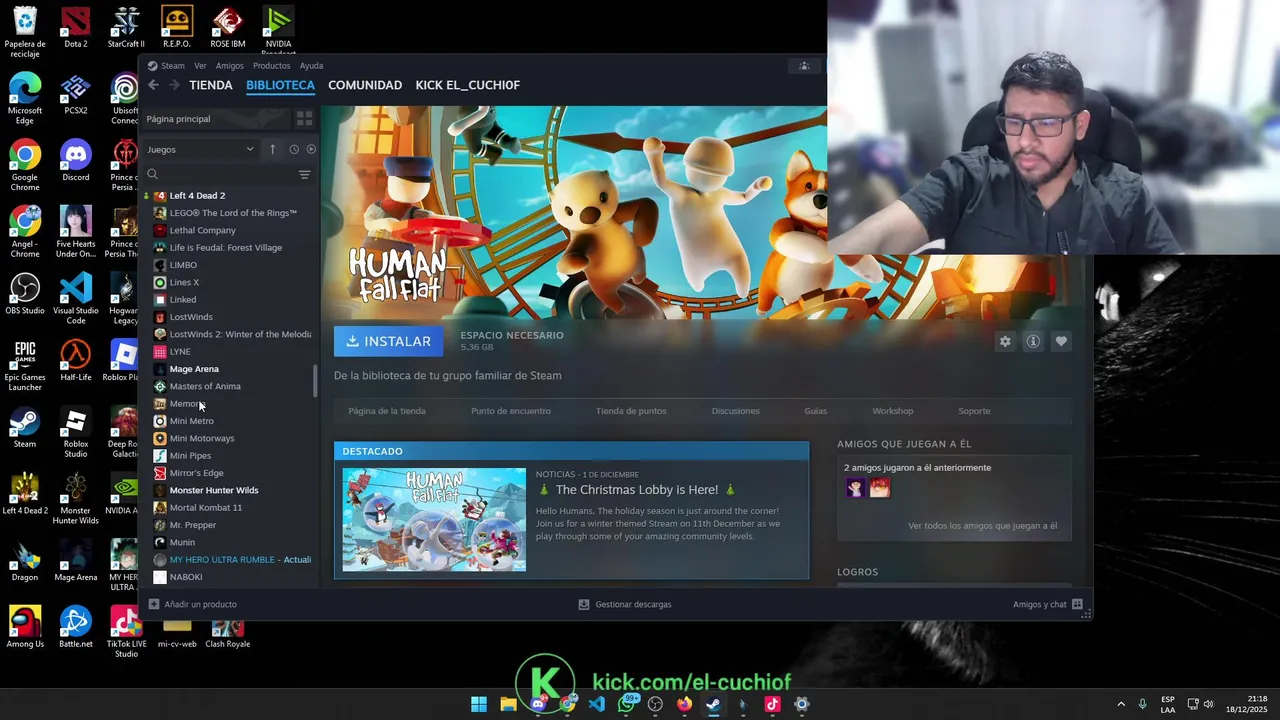The image size is (1280, 720).
Task: Switch to the COMUNIDAD tab
Action: pyautogui.click(x=365, y=85)
